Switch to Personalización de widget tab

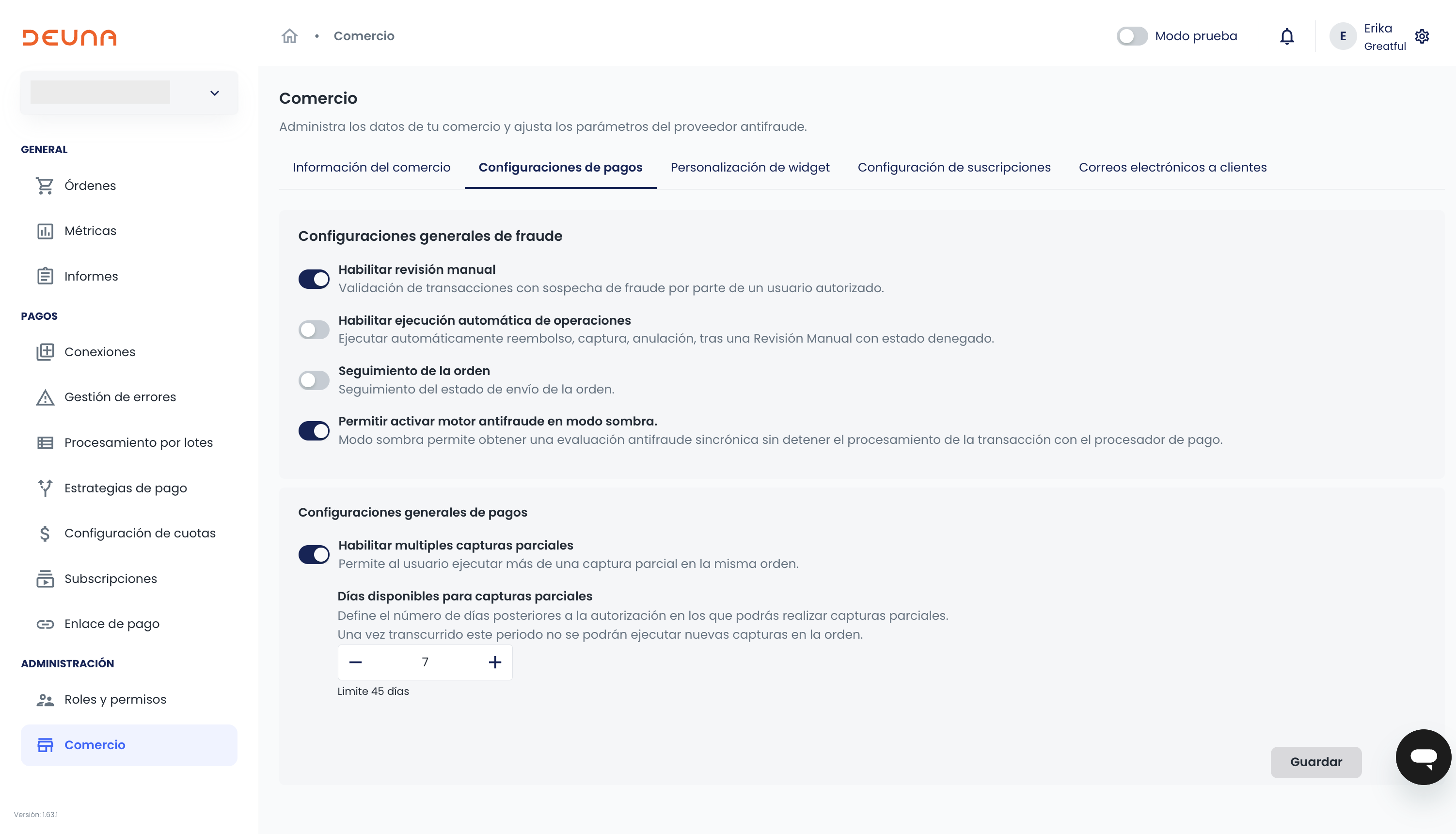[749, 167]
